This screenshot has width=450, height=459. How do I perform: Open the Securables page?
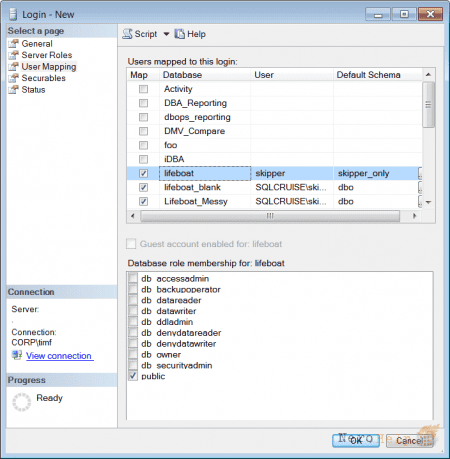(44, 78)
